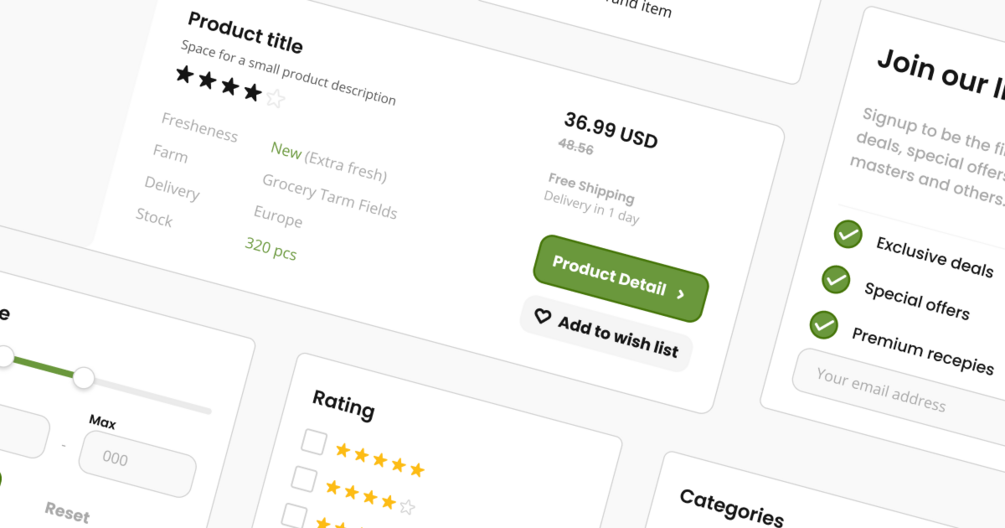The height and width of the screenshot is (528, 1005).
Task: Click the right-hand price range slider handle
Action: click(84, 377)
